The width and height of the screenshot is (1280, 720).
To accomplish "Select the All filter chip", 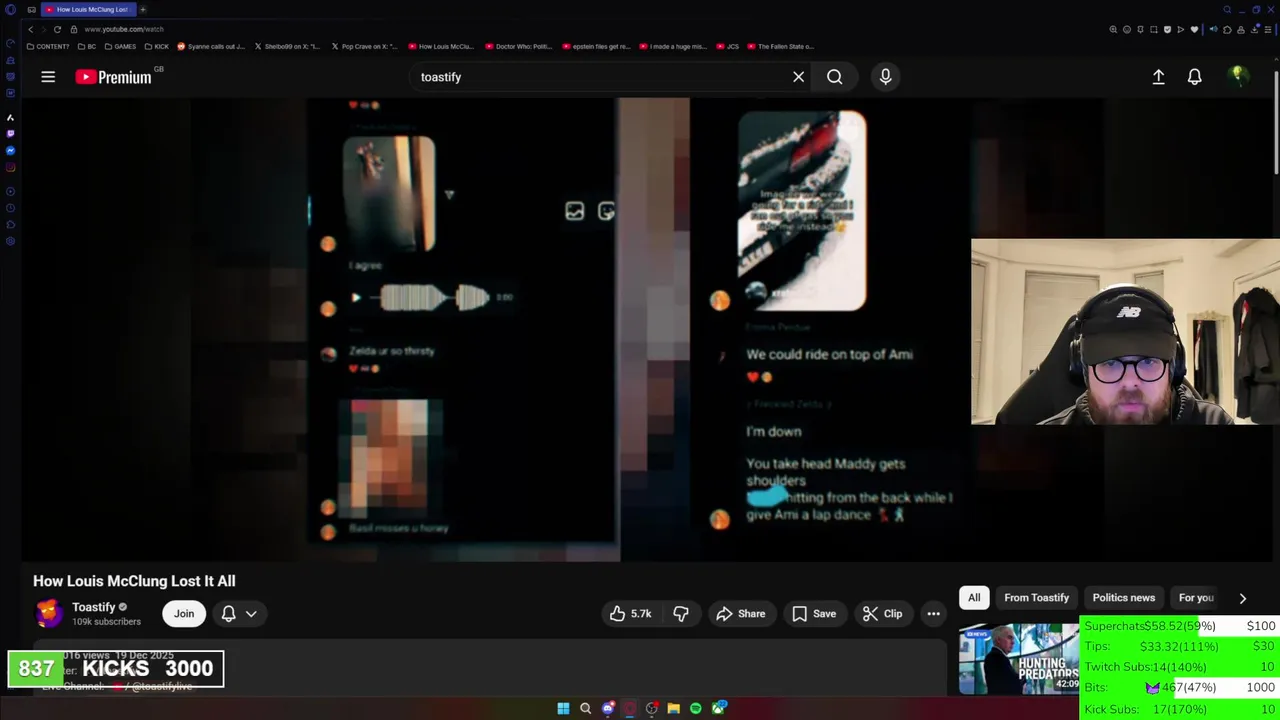I will 974,598.
